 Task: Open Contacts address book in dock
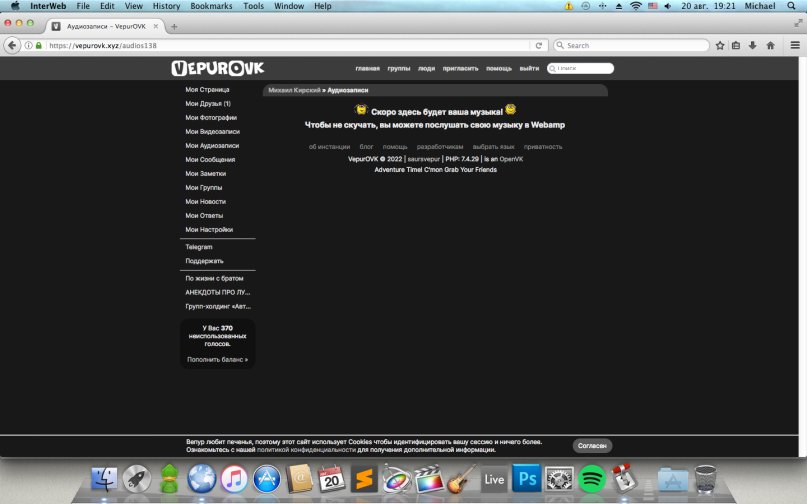299,479
